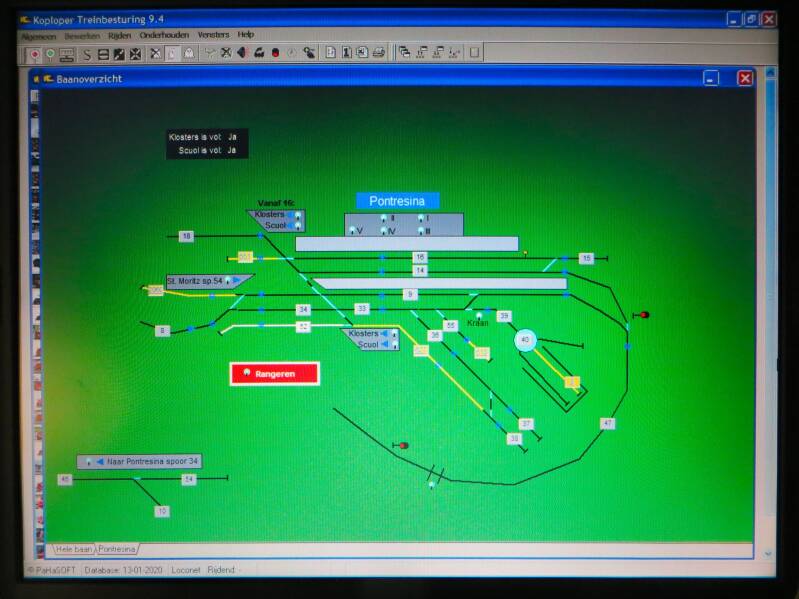Click the Loconet status bar entry

pos(186,570)
